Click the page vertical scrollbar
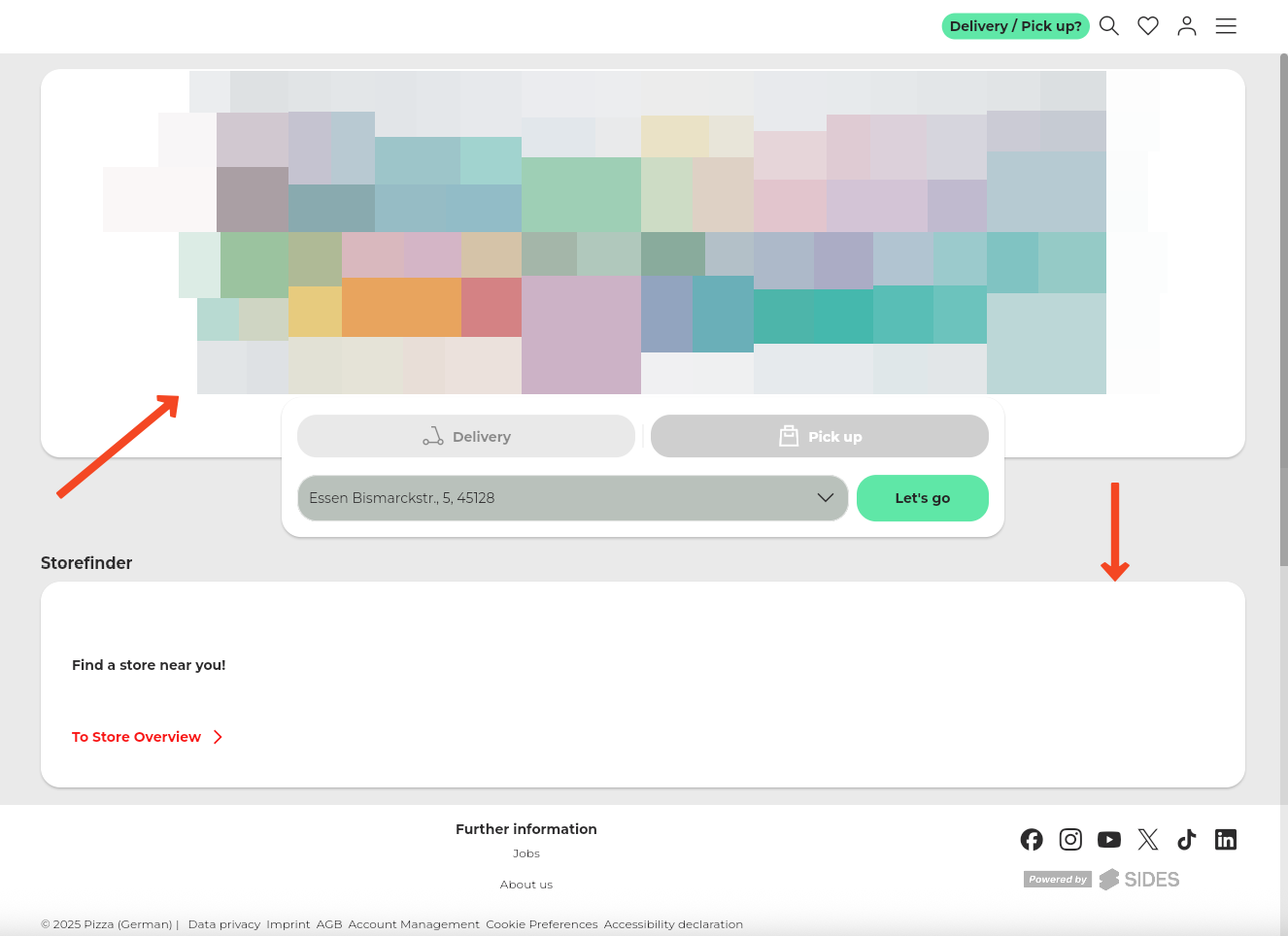 tap(1283, 311)
